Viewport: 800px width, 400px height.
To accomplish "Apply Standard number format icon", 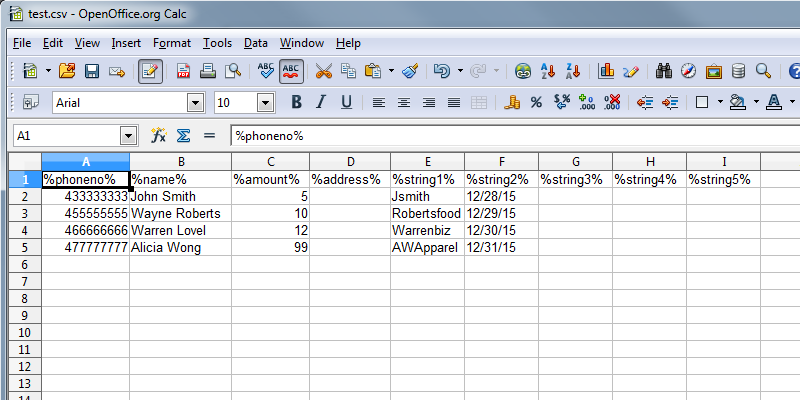I will (562, 103).
